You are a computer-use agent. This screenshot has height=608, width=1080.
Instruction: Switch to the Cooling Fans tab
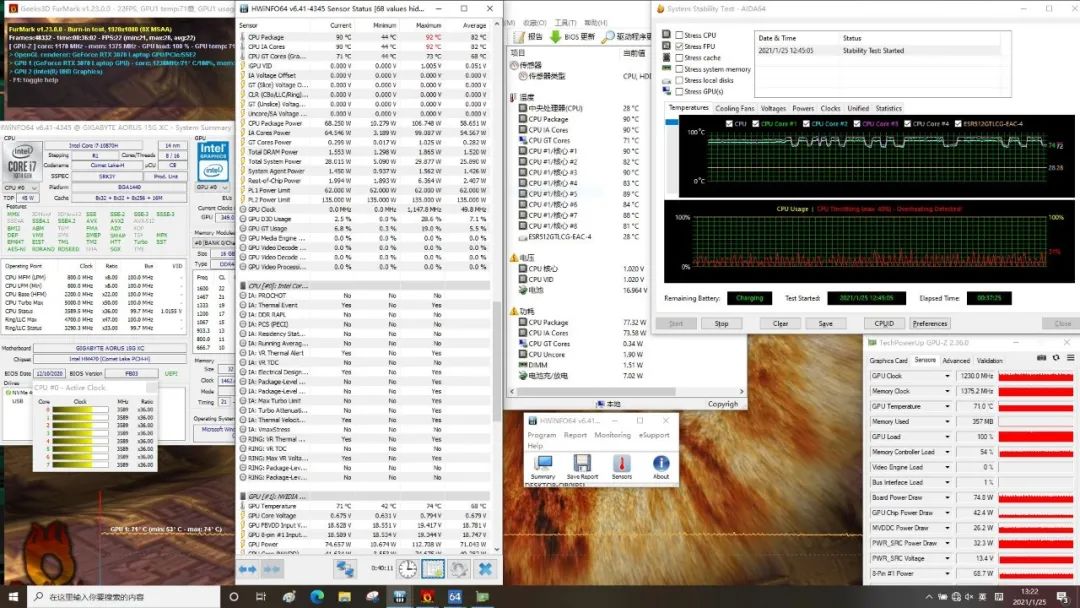(735, 108)
